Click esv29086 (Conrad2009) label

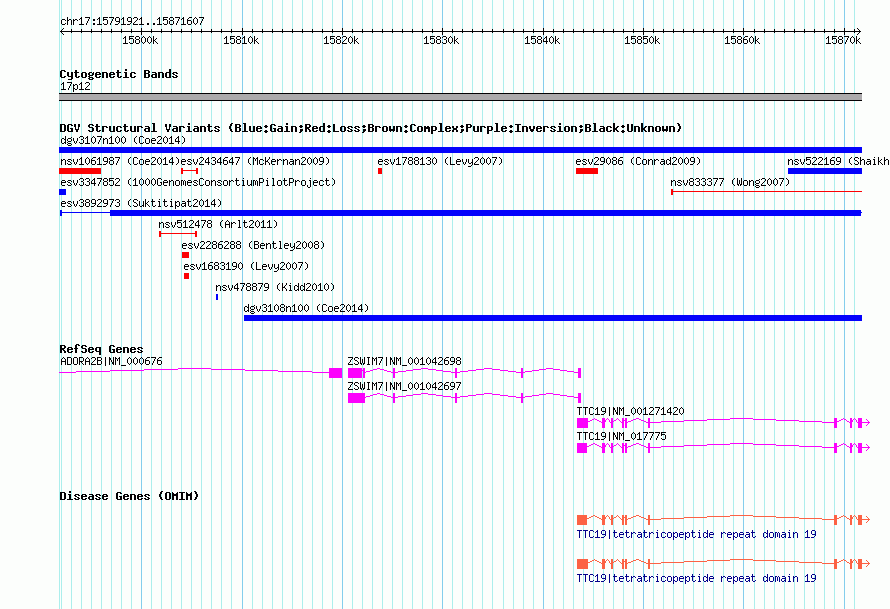639,161
